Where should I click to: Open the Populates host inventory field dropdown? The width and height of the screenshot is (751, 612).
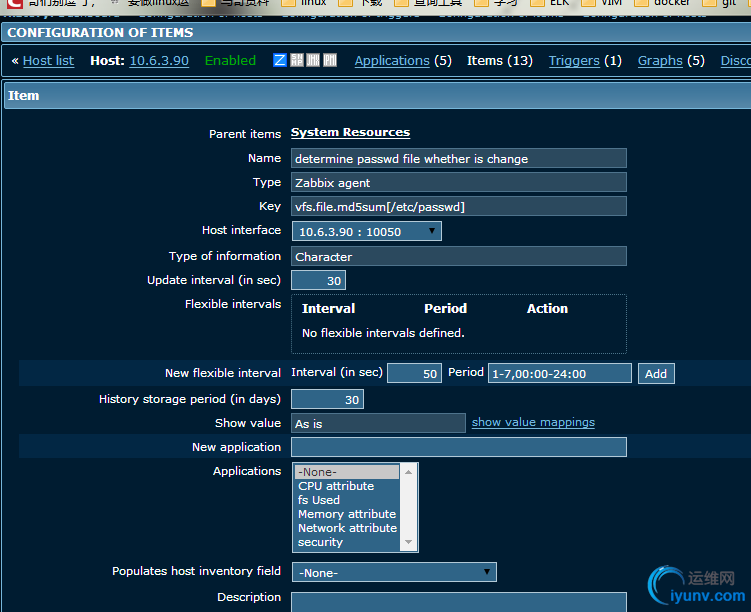click(394, 572)
